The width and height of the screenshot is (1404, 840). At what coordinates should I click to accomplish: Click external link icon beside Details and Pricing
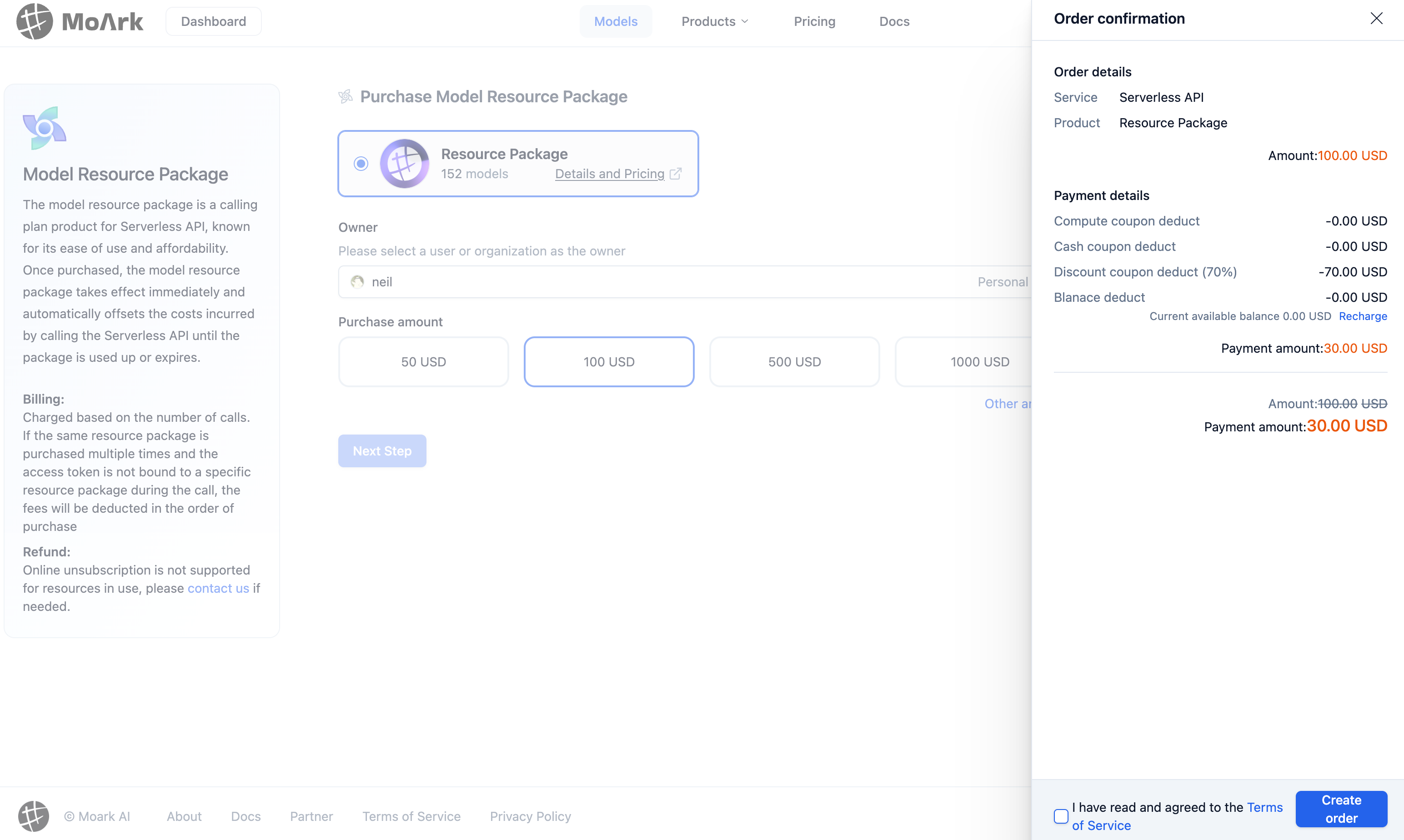point(675,174)
